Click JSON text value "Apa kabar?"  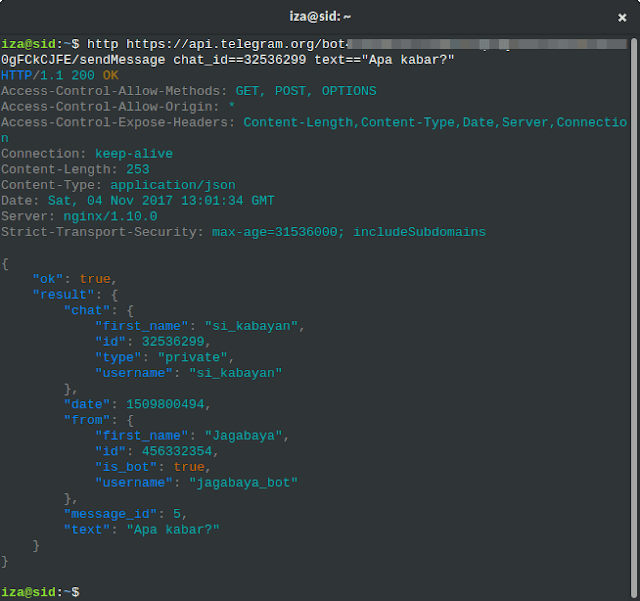tap(173, 530)
